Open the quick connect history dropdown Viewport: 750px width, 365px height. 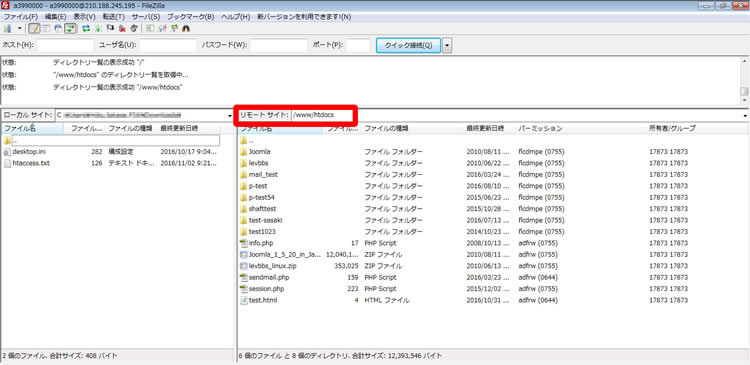coord(447,45)
